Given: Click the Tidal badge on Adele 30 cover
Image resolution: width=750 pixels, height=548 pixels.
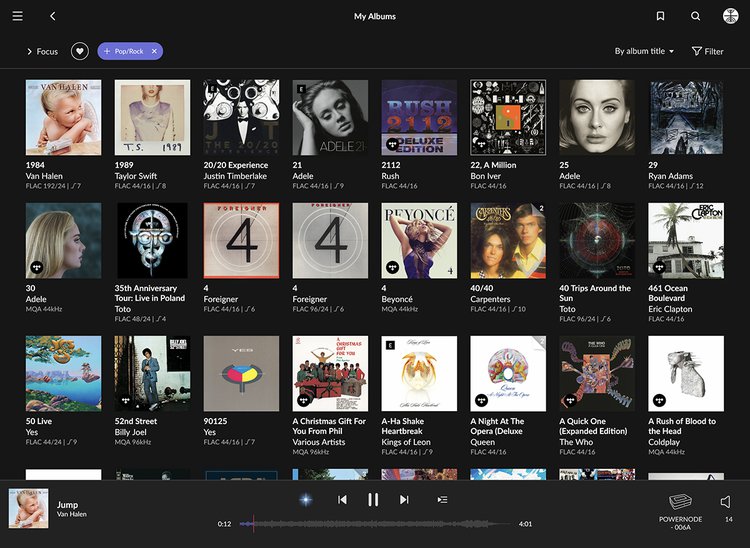Looking at the screenshot, I should pos(37,267).
